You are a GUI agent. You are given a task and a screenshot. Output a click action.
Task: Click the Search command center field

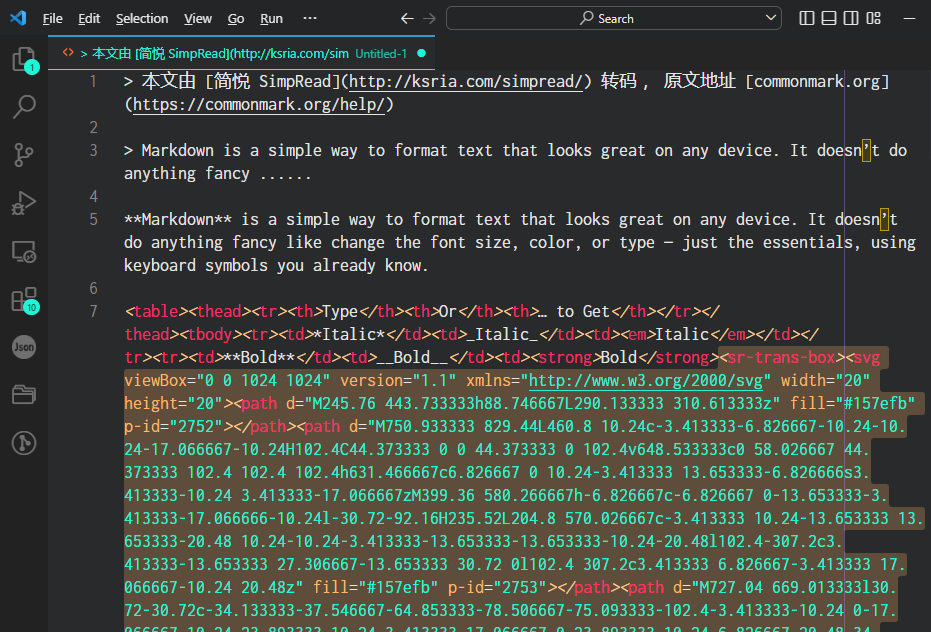[613, 18]
